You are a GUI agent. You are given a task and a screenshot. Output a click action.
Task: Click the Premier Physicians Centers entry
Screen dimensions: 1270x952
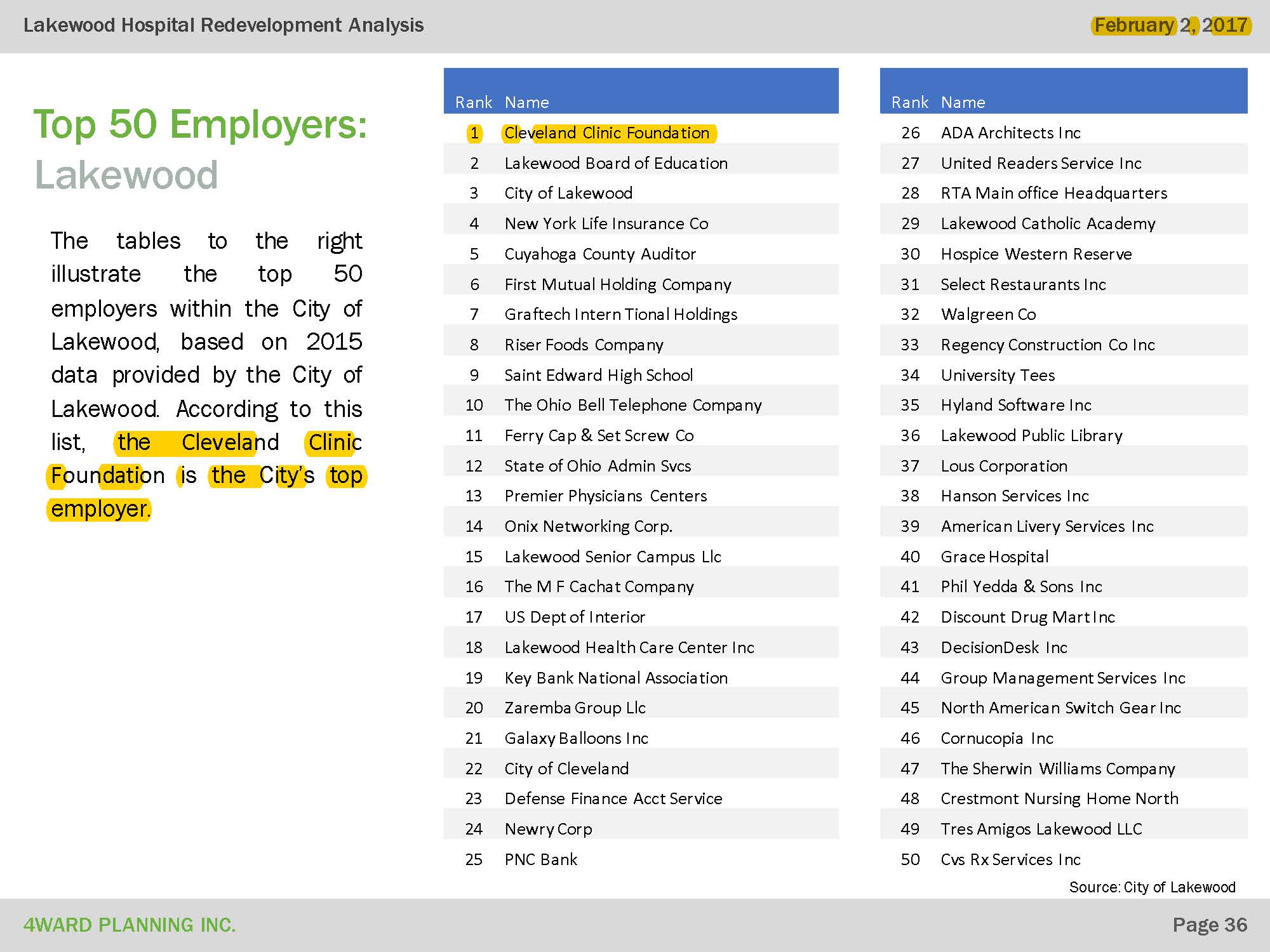coord(605,496)
